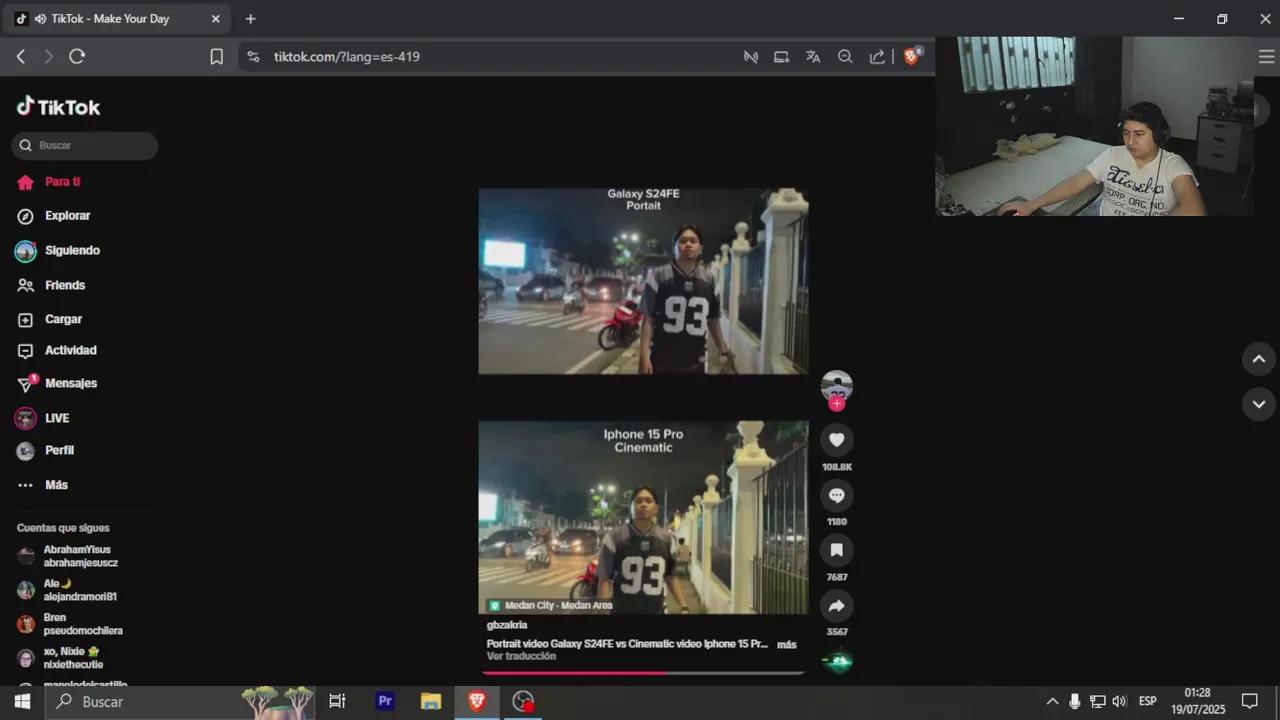This screenshot has width=1280, height=720.
Task: Click the Windows taskbar Buscar search box
Action: (180, 702)
